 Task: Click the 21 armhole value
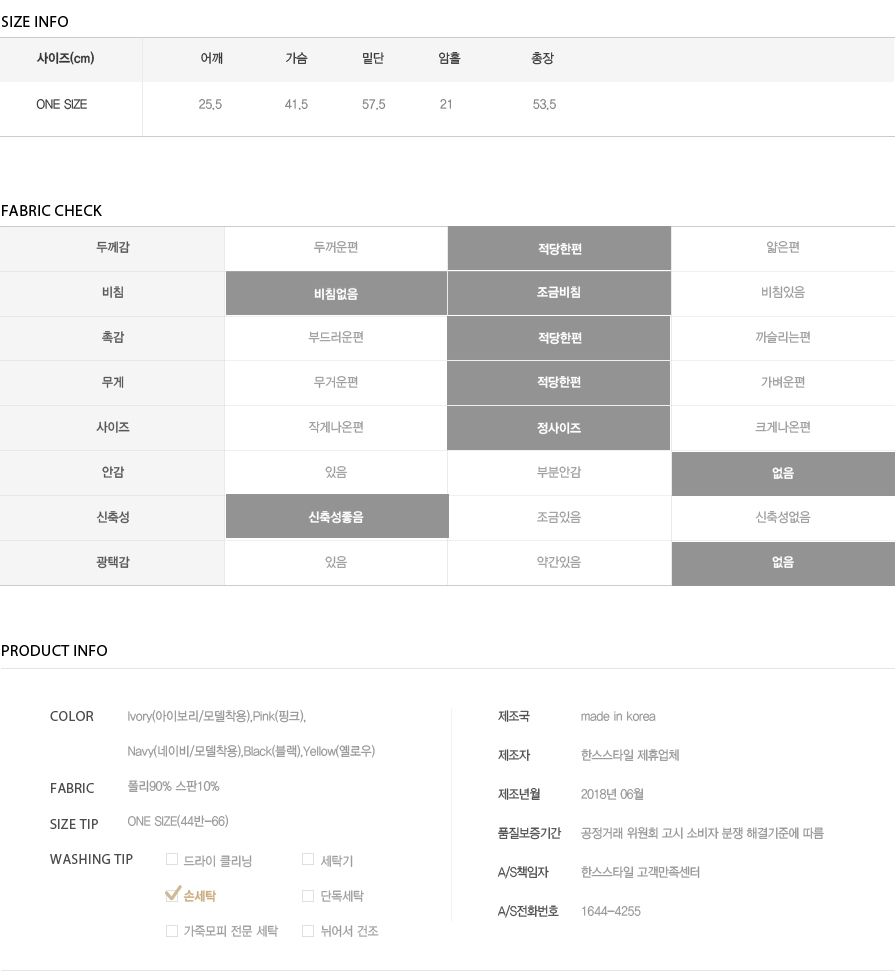[x=446, y=105]
